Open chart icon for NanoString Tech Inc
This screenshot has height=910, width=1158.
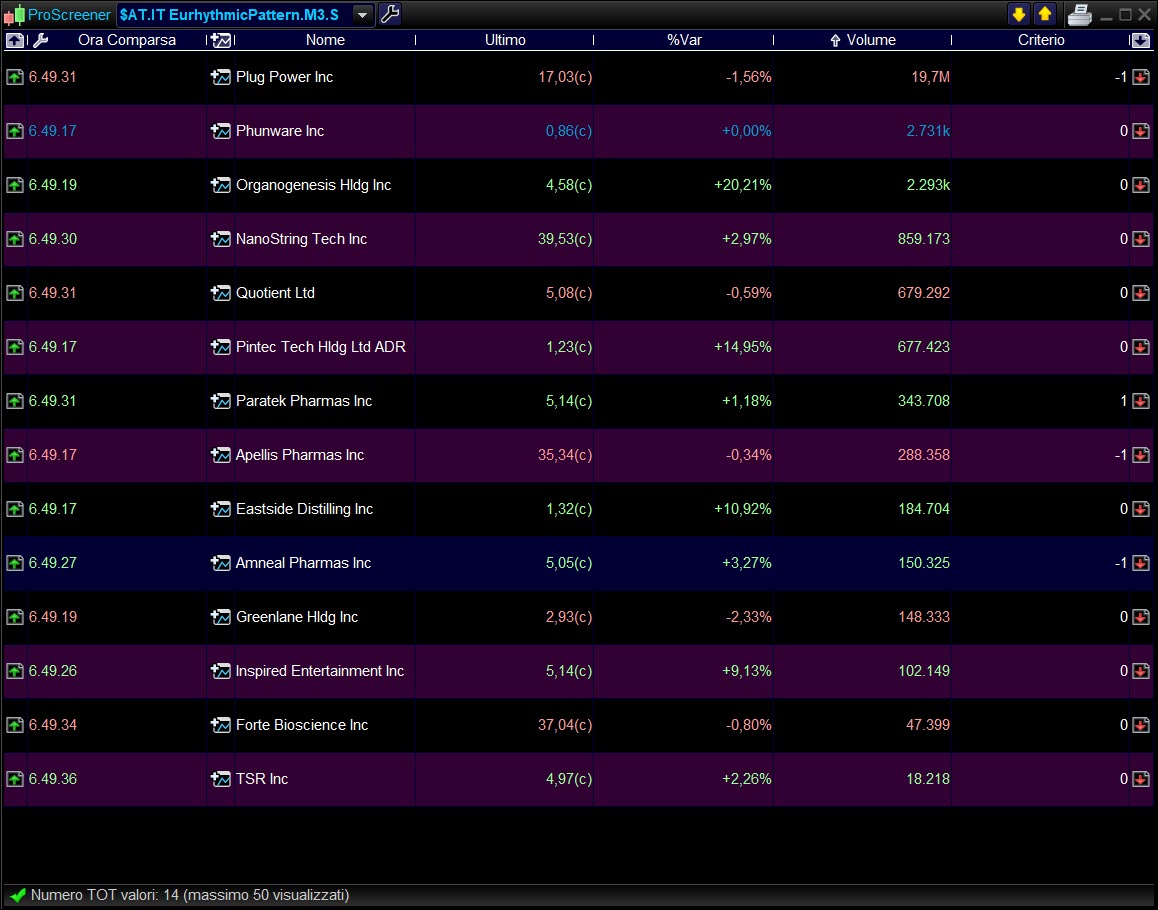point(220,239)
